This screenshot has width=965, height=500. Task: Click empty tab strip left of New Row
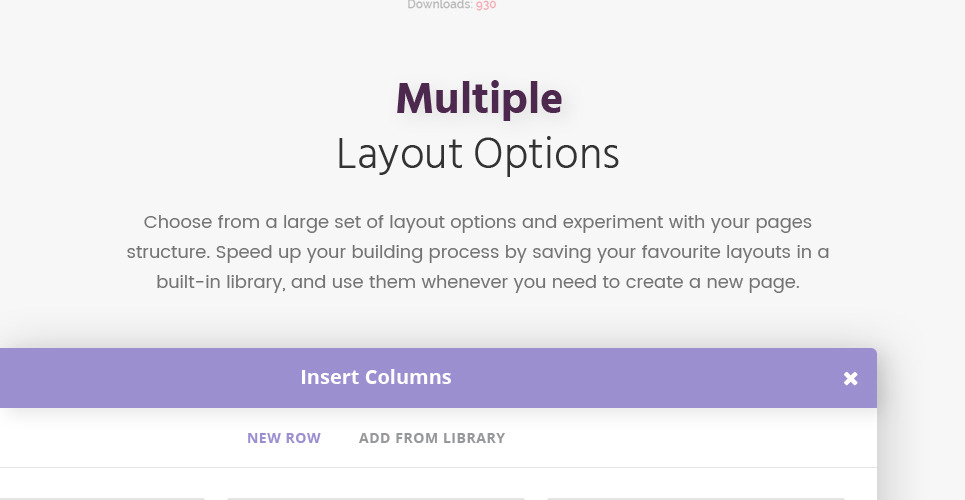tap(123, 438)
